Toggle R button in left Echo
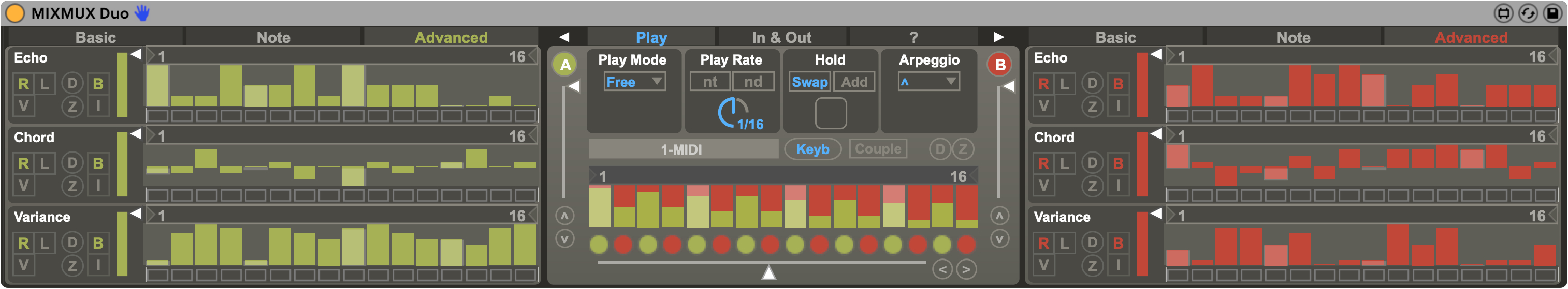This screenshot has width=1568, height=289. pos(23,84)
